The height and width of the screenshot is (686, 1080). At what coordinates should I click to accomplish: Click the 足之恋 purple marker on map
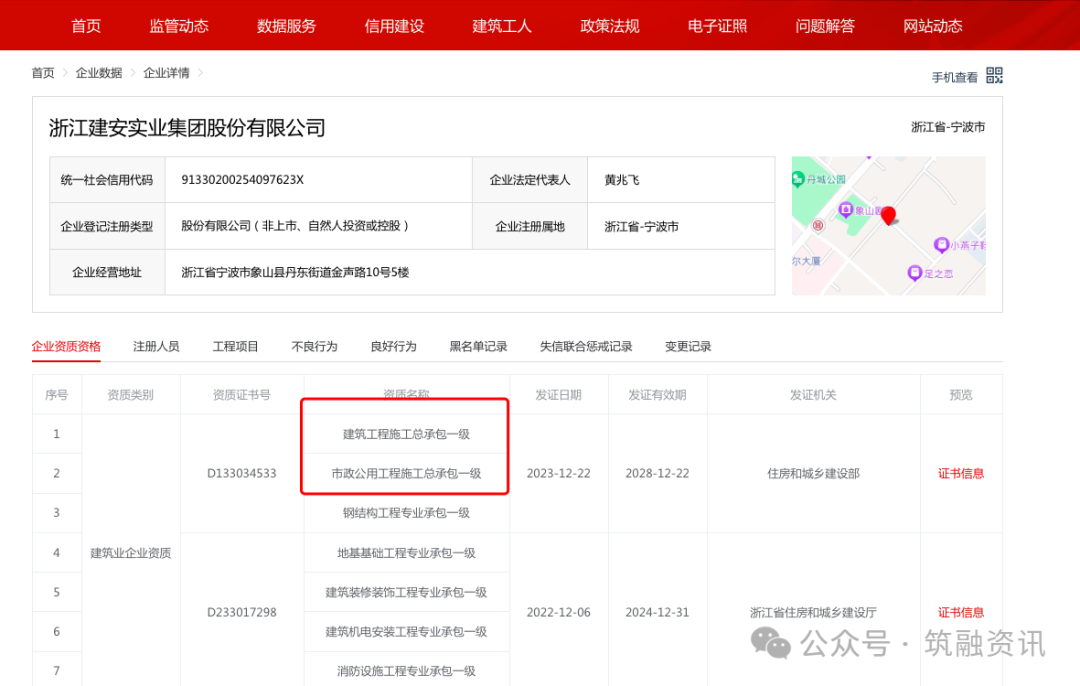[x=915, y=273]
